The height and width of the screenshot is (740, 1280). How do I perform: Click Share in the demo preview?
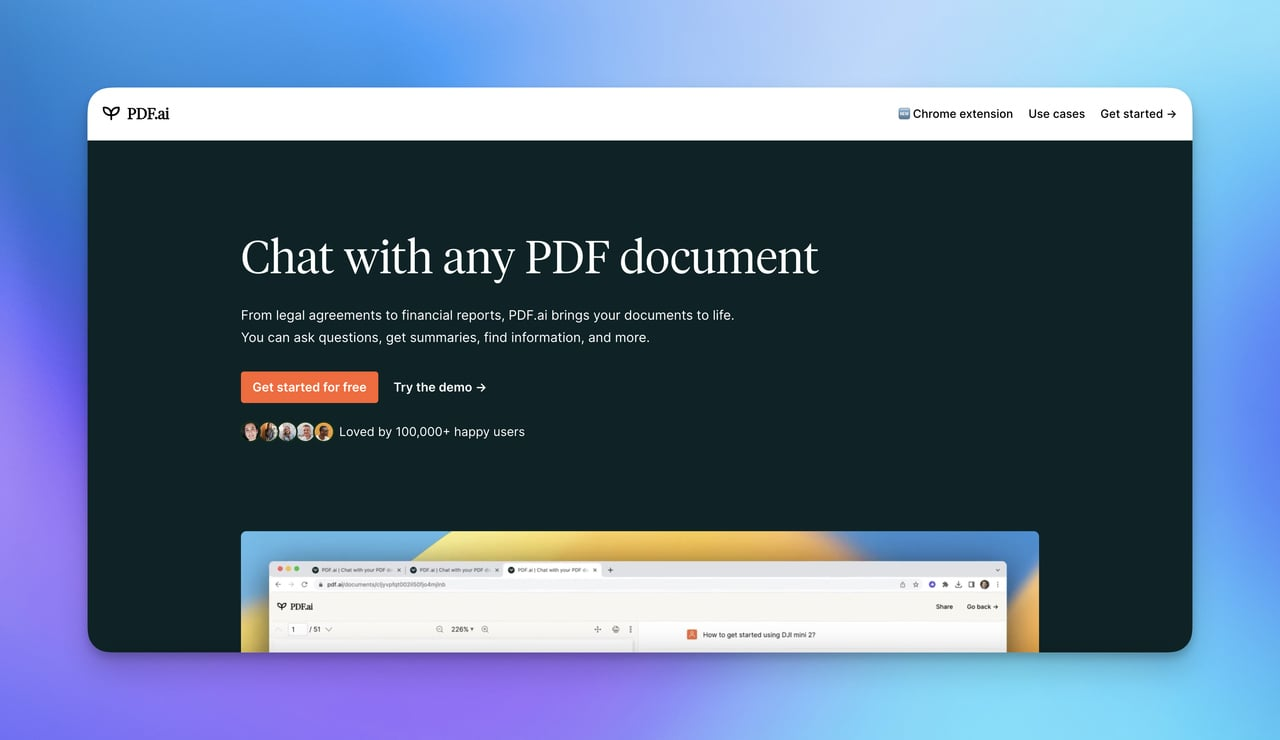click(x=944, y=606)
